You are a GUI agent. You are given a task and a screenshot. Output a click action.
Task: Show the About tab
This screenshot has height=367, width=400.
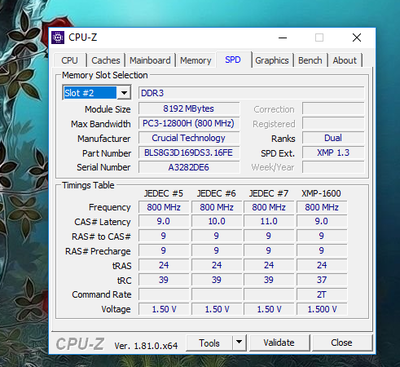(x=345, y=61)
